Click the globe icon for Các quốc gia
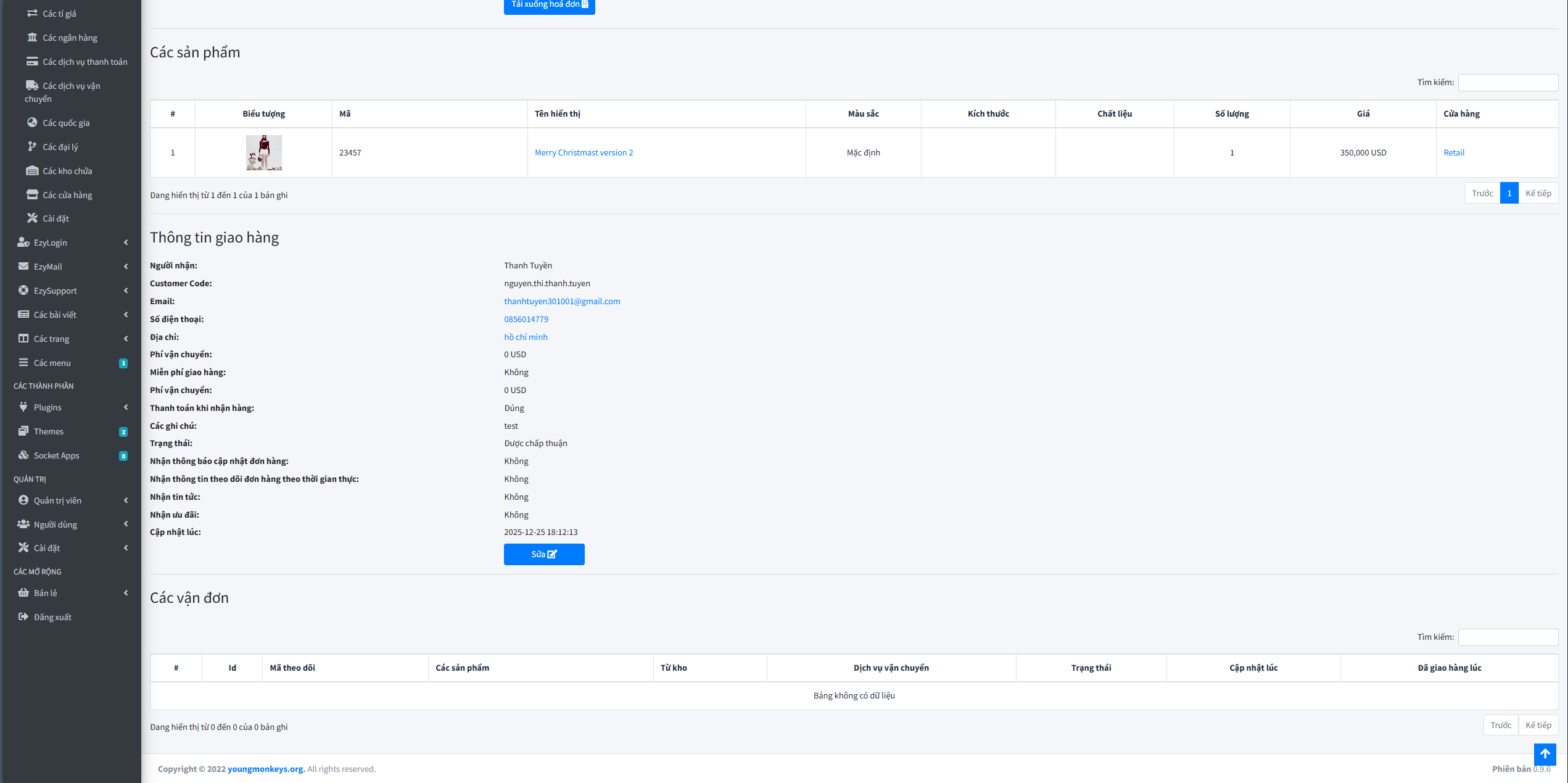The height and width of the screenshot is (783, 1568). (32, 122)
